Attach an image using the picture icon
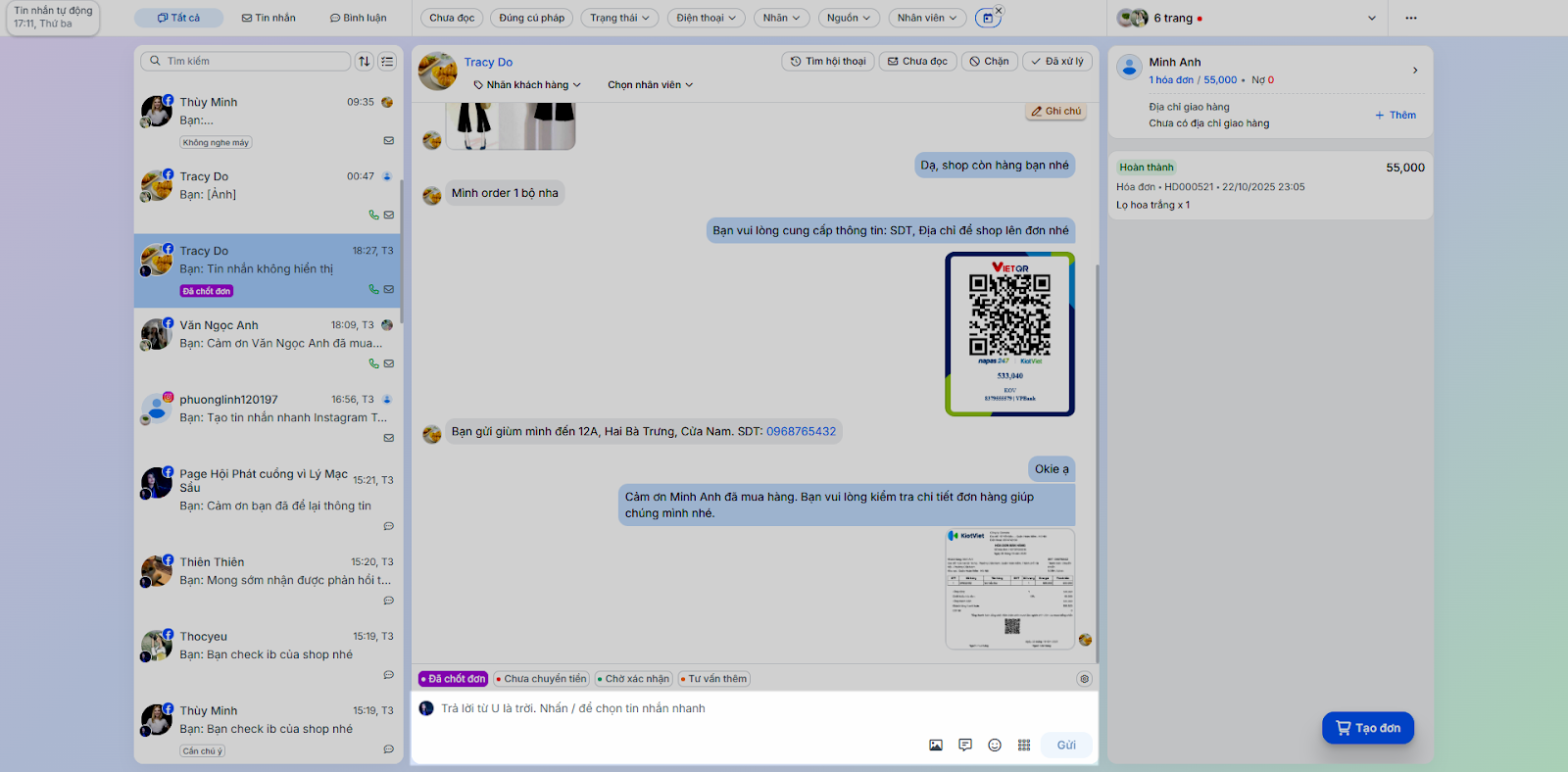This screenshot has height=772, width=1568. coord(936,746)
